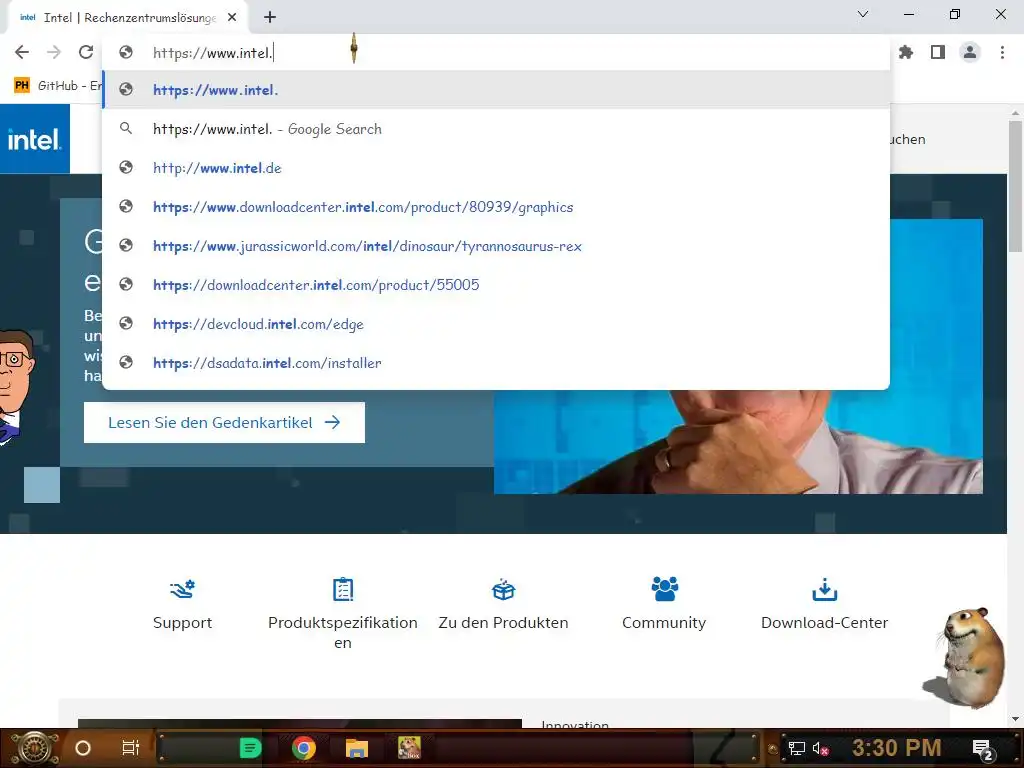Open a new tab with the plus button

click(x=270, y=18)
